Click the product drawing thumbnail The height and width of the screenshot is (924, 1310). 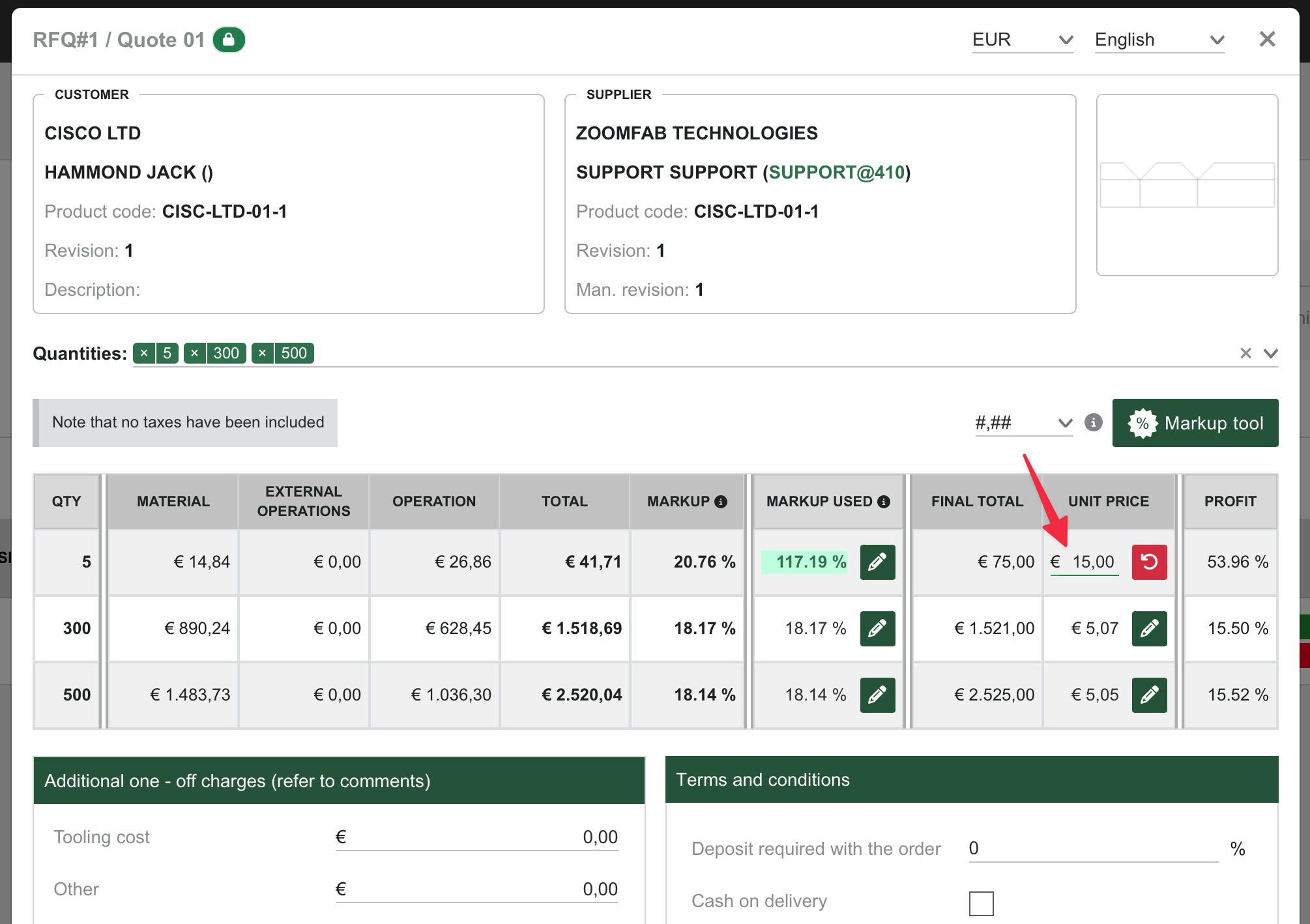click(1187, 185)
